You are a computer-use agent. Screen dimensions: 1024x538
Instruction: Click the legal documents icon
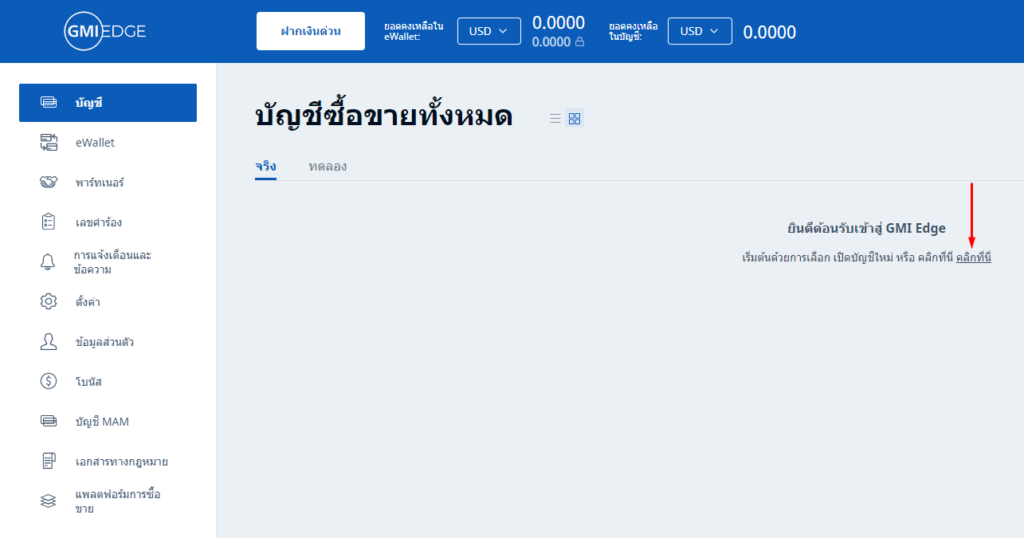point(48,461)
